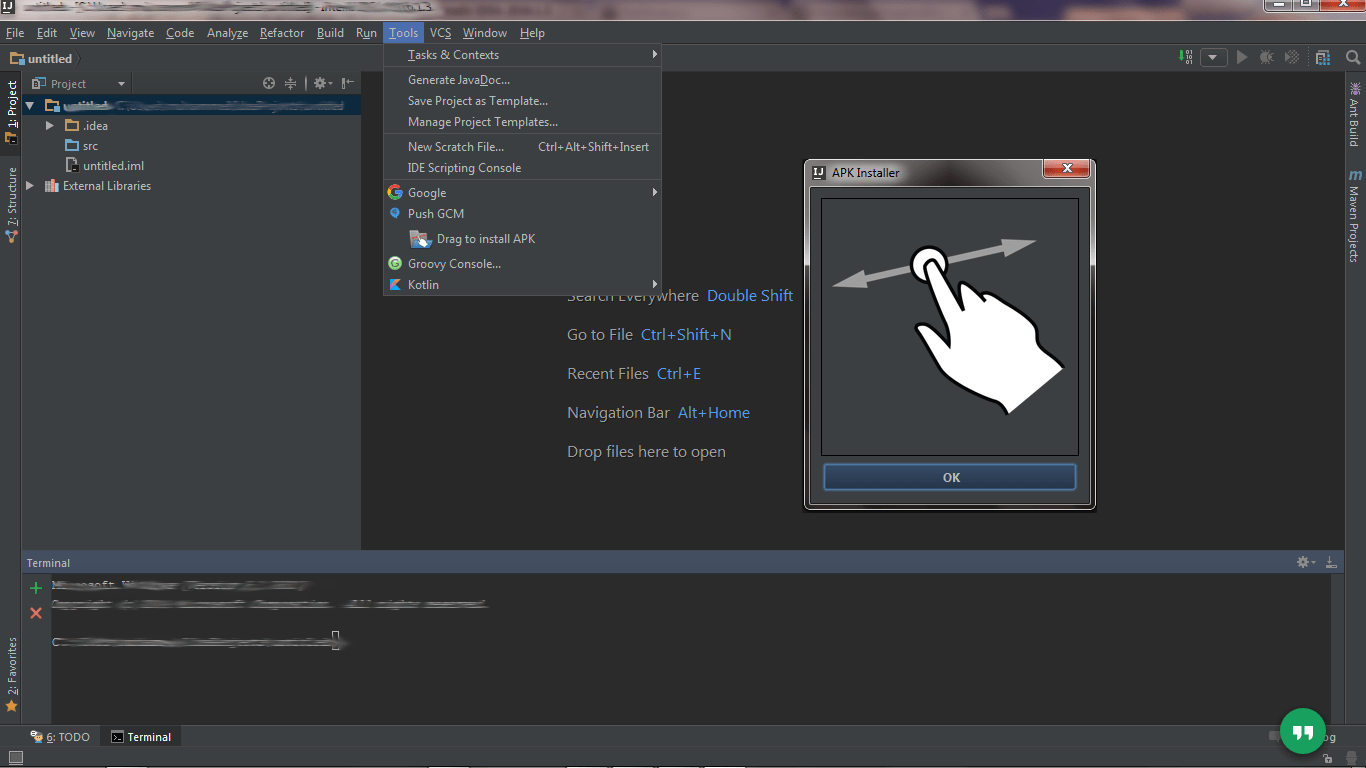Switch to the Terminal tool tab
Screen dimensions: 1366x768
(141, 737)
